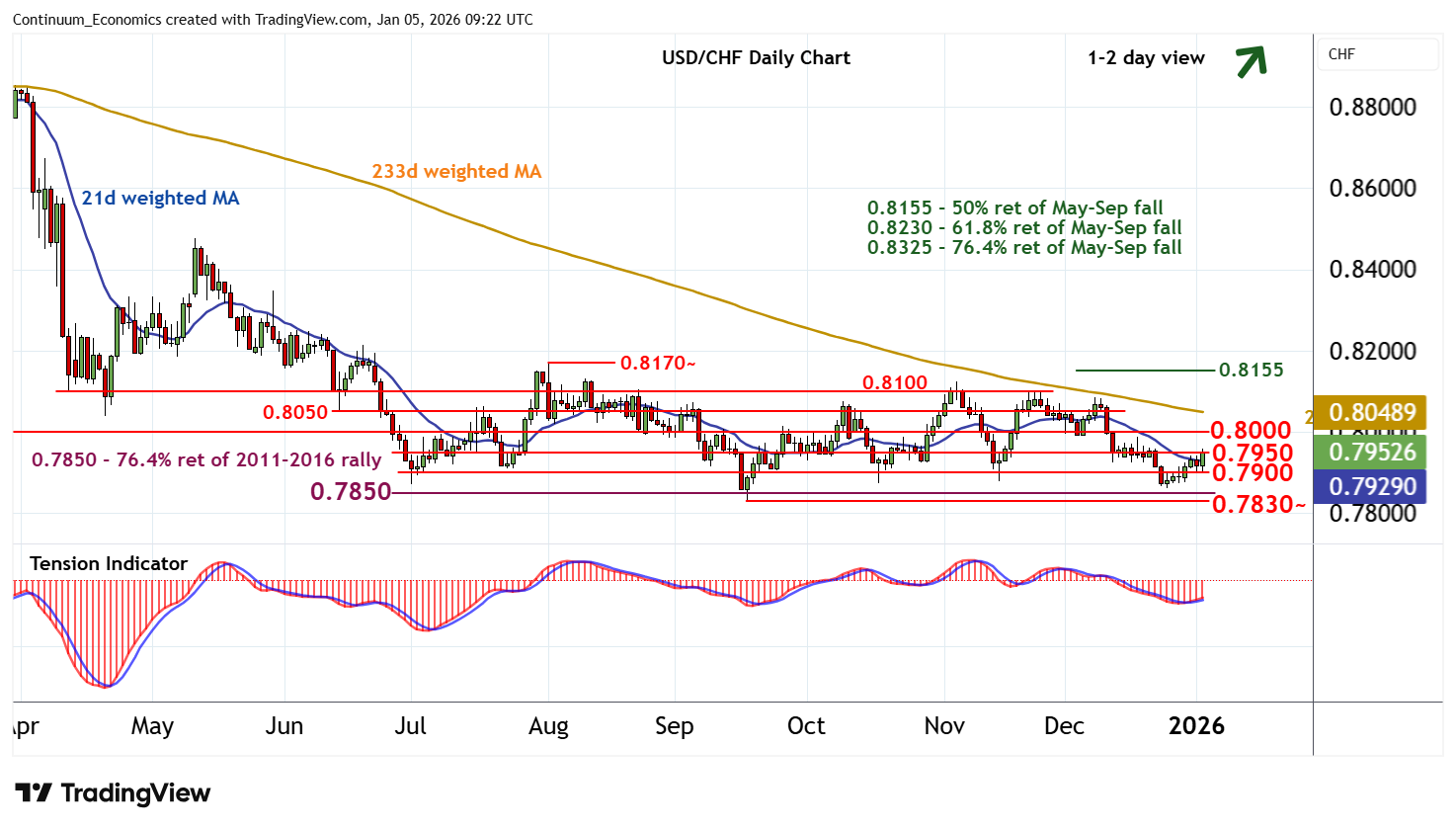Click the large 0.7850 support label
The image size is (1456, 830).
(x=351, y=491)
